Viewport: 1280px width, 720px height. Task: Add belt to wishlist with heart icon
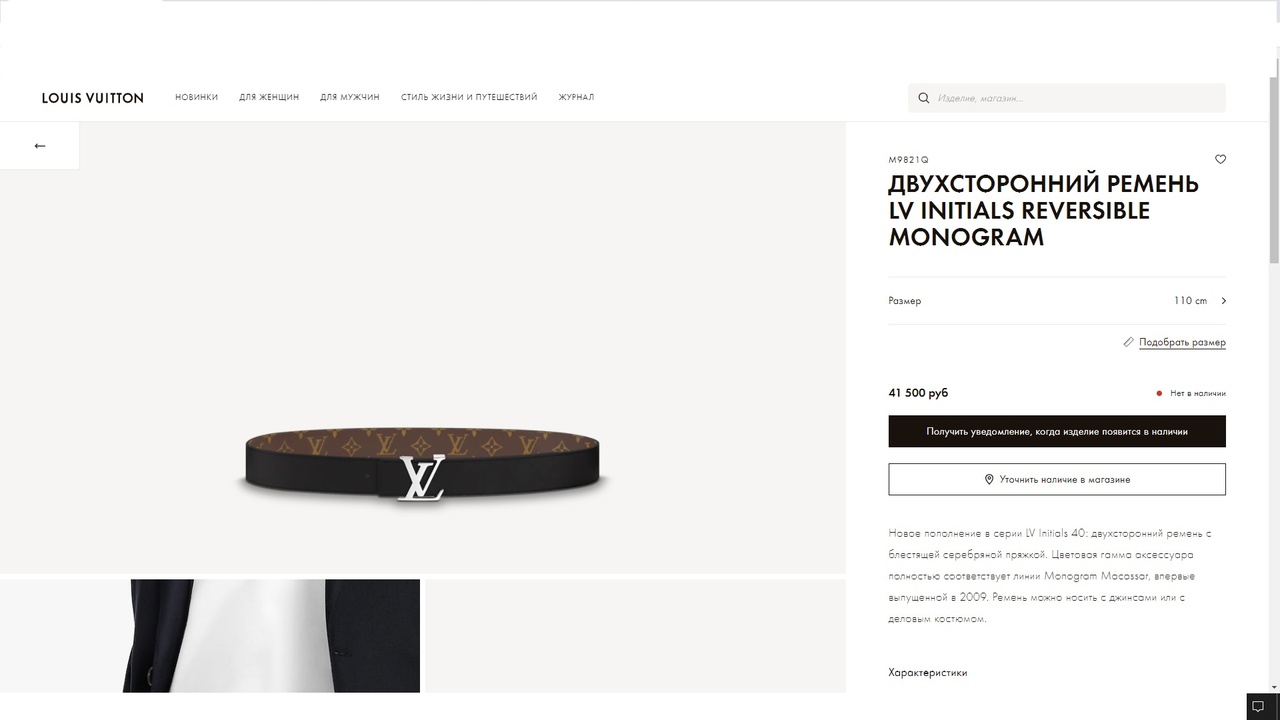coord(1220,159)
